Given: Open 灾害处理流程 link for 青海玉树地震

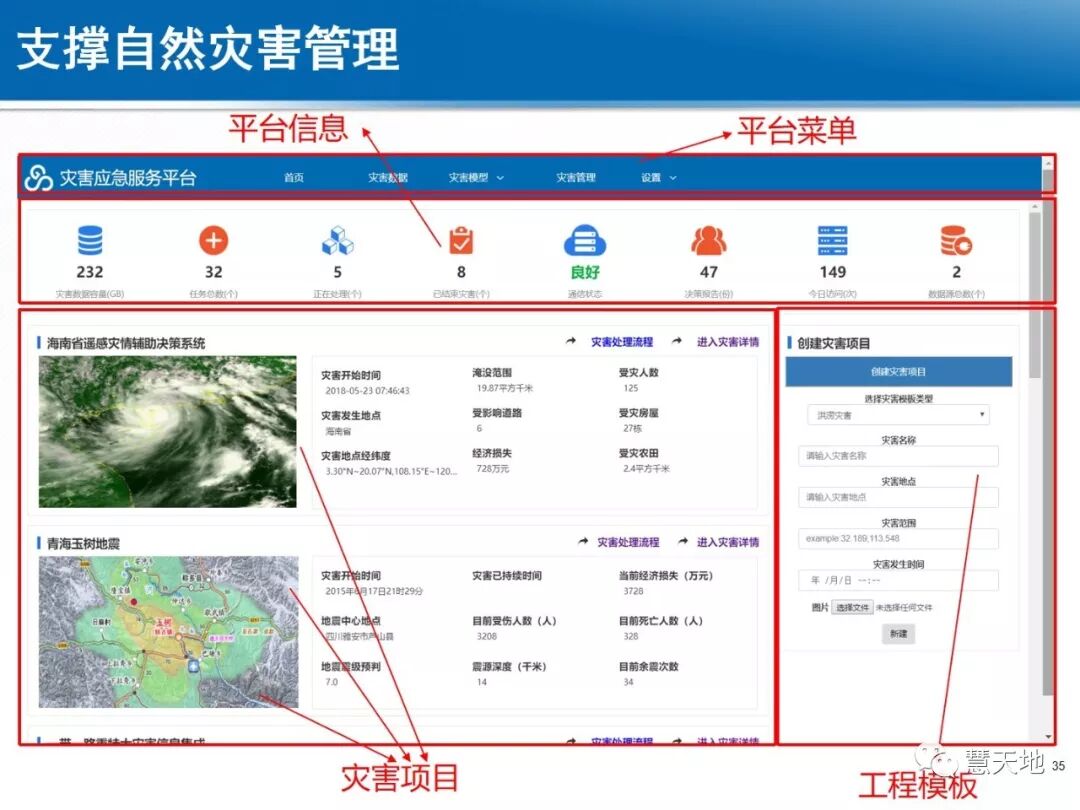Looking at the screenshot, I should click(x=628, y=542).
